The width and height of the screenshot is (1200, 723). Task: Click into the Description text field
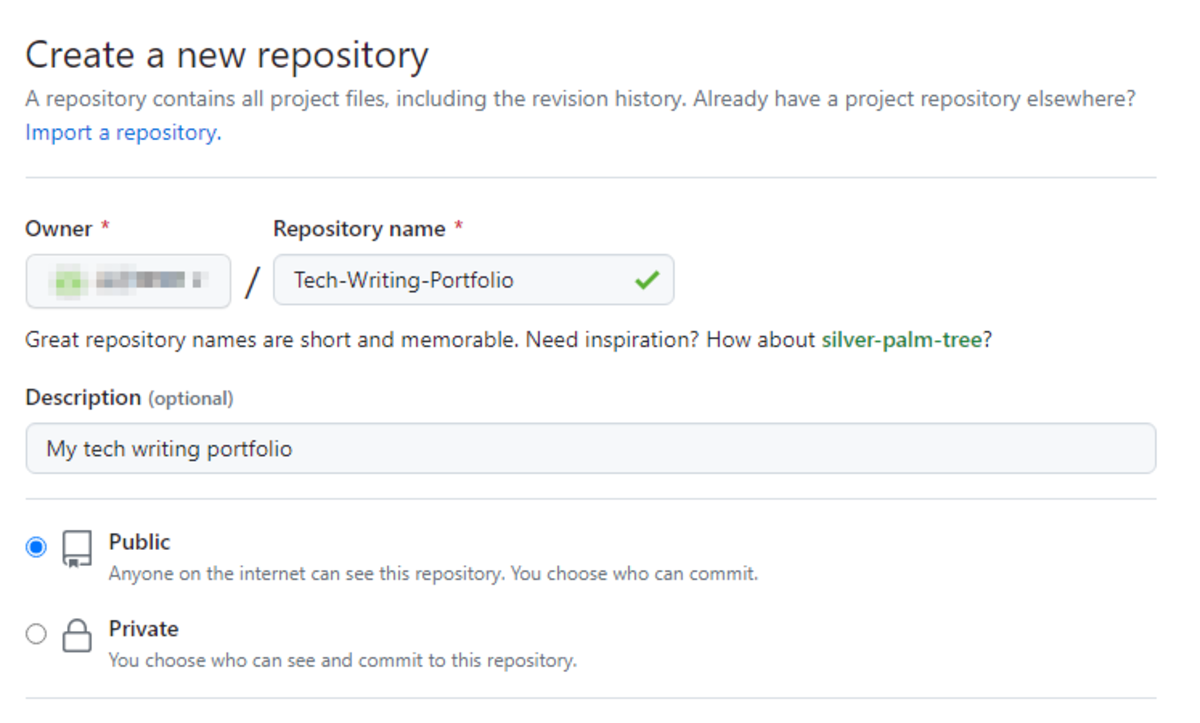tap(590, 449)
